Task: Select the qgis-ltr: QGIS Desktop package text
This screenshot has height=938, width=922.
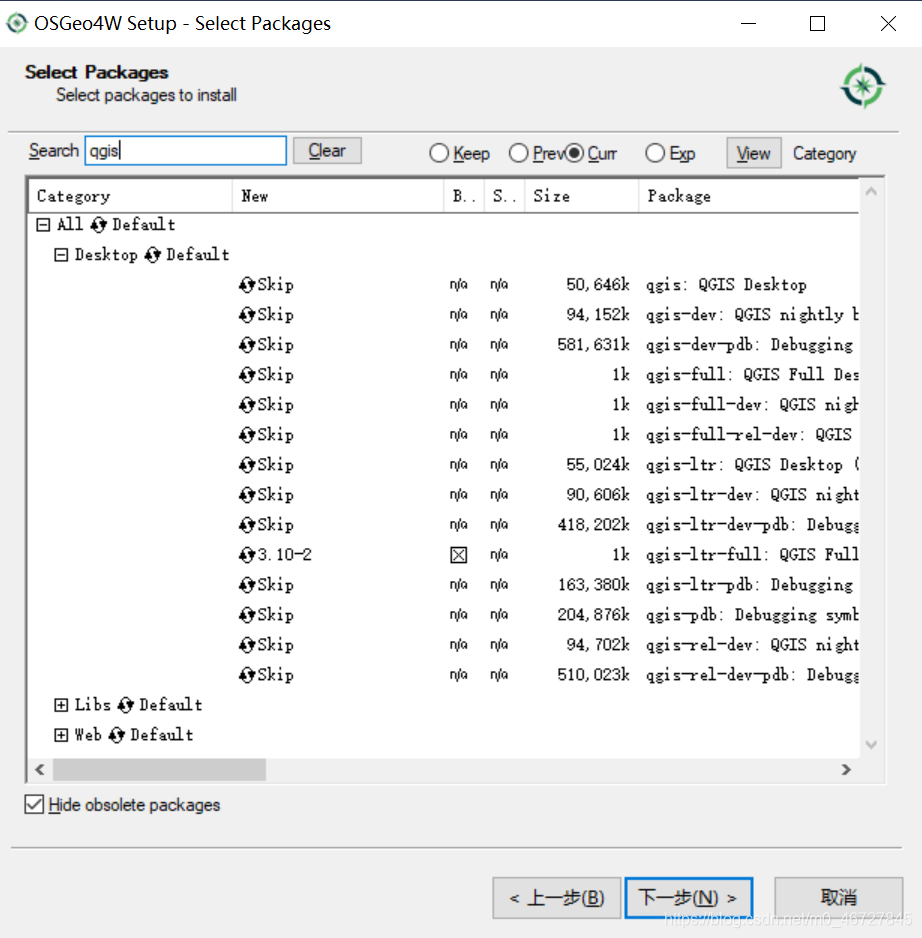Action: pyautogui.click(x=752, y=465)
